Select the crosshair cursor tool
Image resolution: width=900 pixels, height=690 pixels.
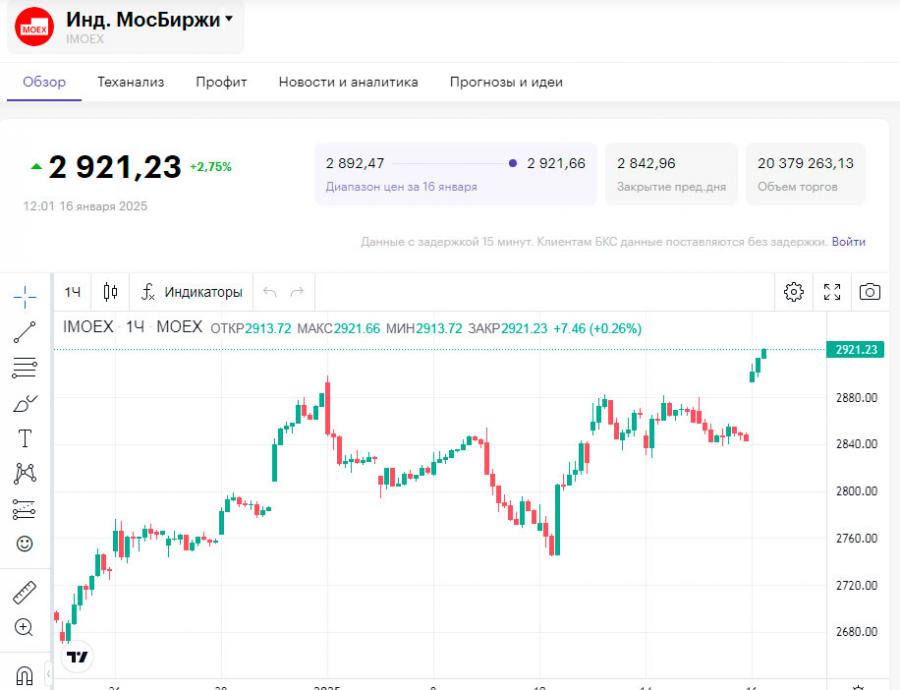tap(25, 296)
